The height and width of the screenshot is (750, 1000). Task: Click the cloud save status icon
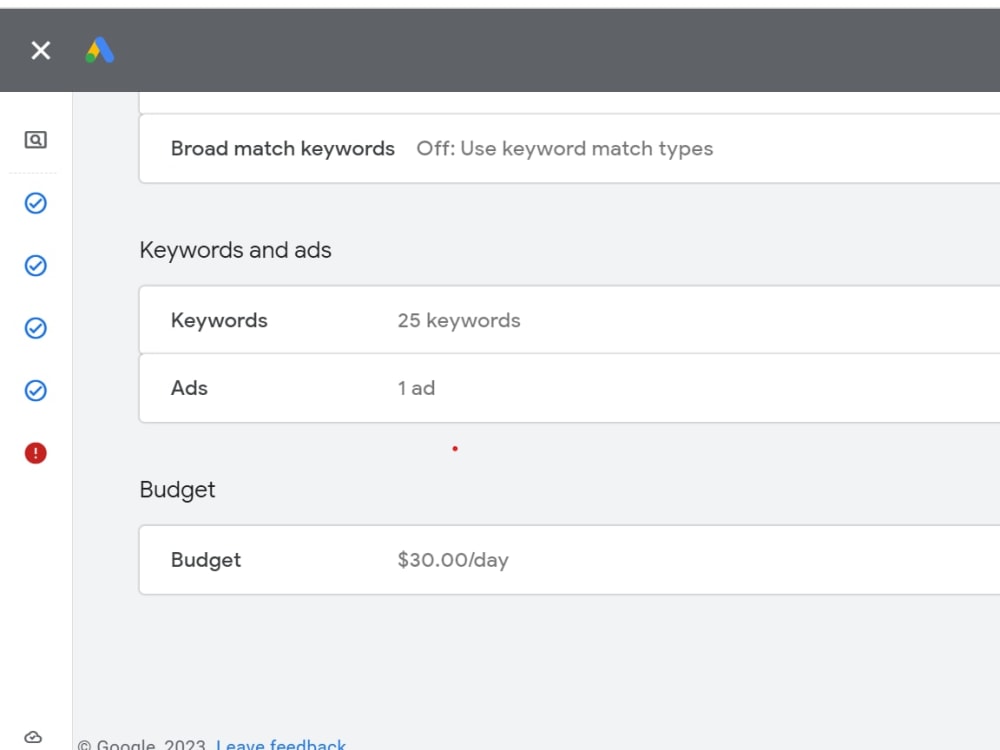click(33, 737)
